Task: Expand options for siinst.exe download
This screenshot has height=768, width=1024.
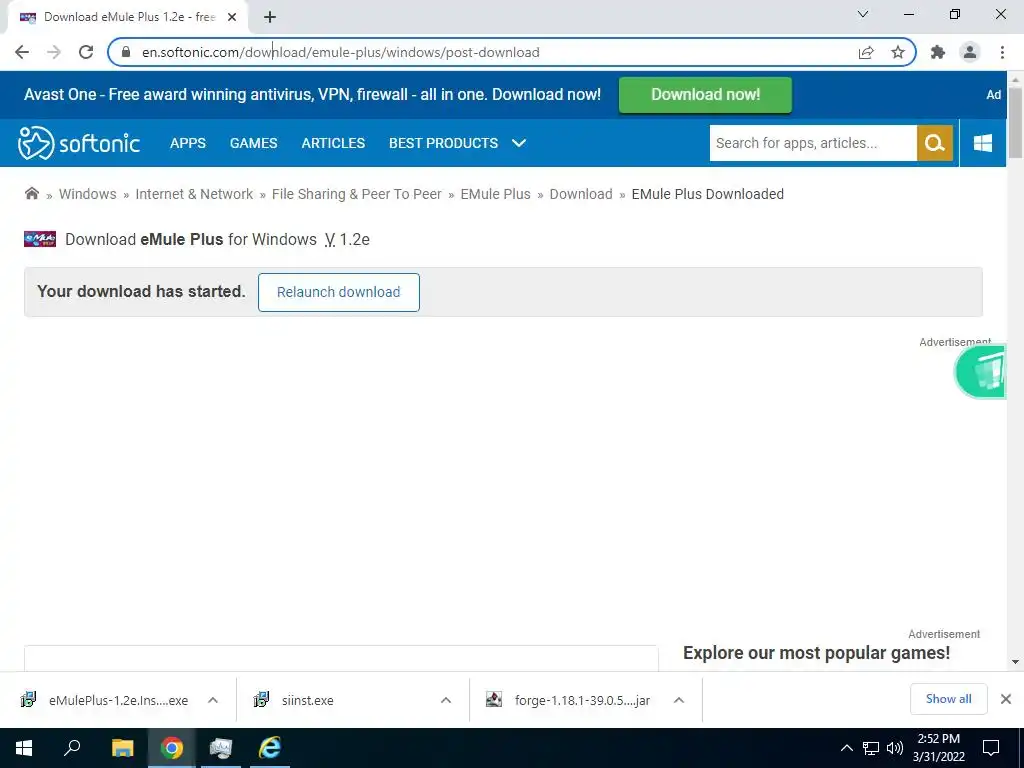Action: click(446, 700)
